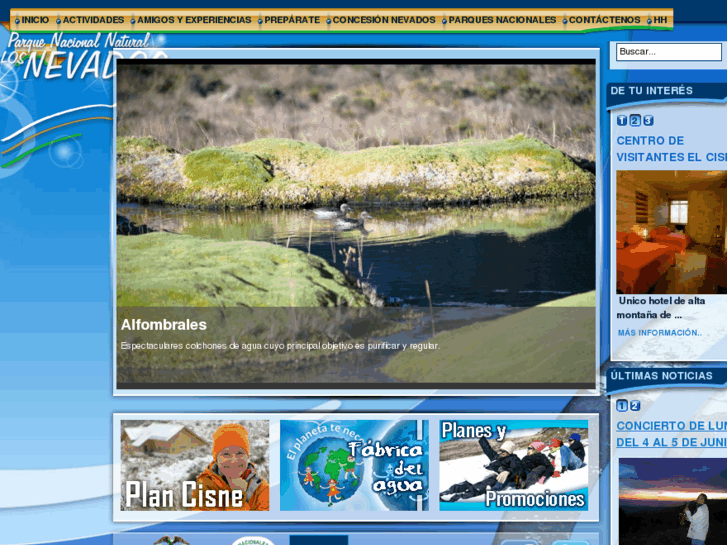Open the INICIO menu item
The height and width of the screenshot is (545, 727).
point(35,20)
